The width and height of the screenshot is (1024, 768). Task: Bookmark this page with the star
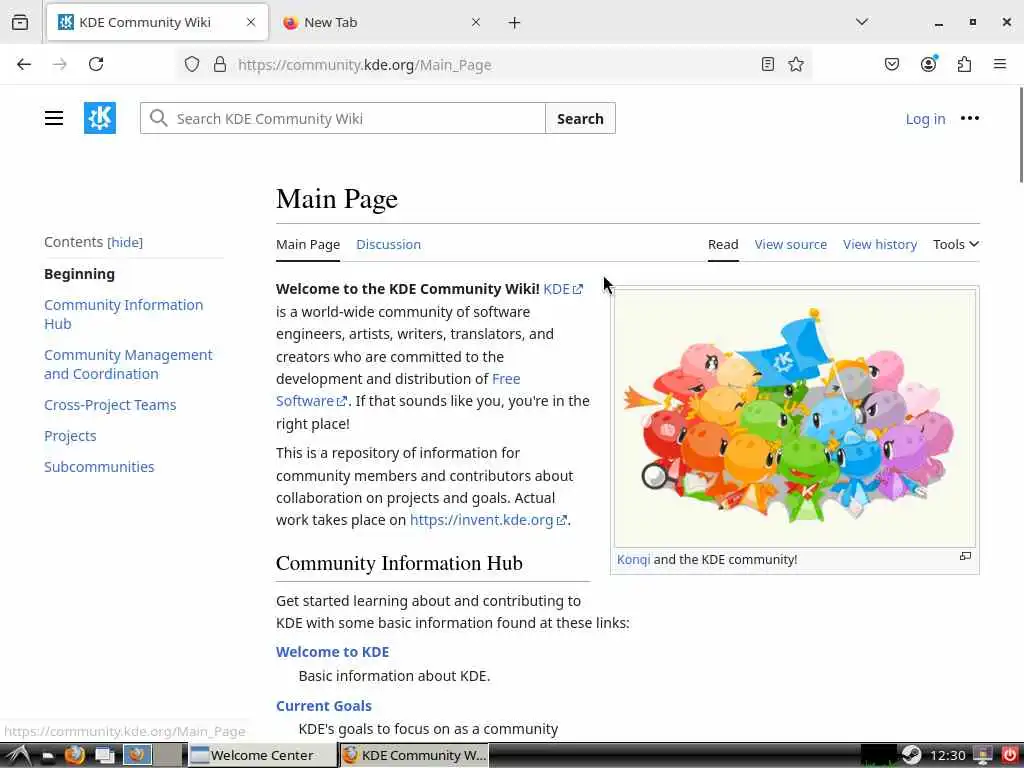[795, 64]
